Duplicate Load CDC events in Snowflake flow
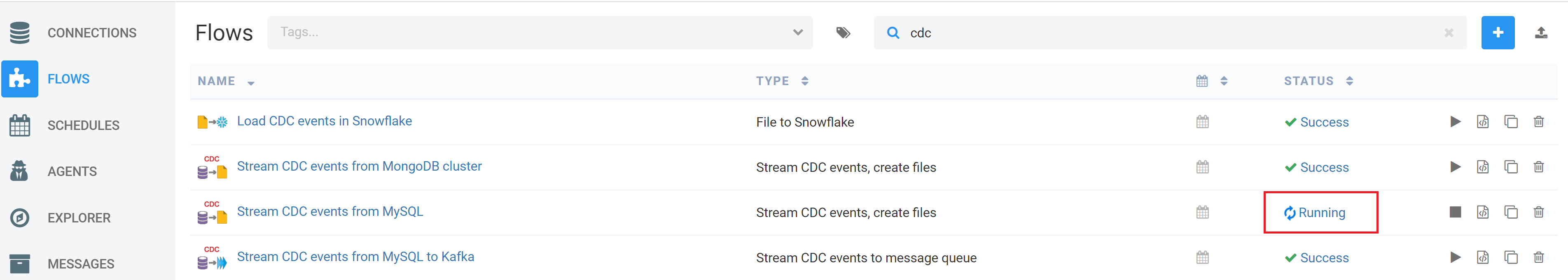1568x280 pixels. [x=1511, y=122]
